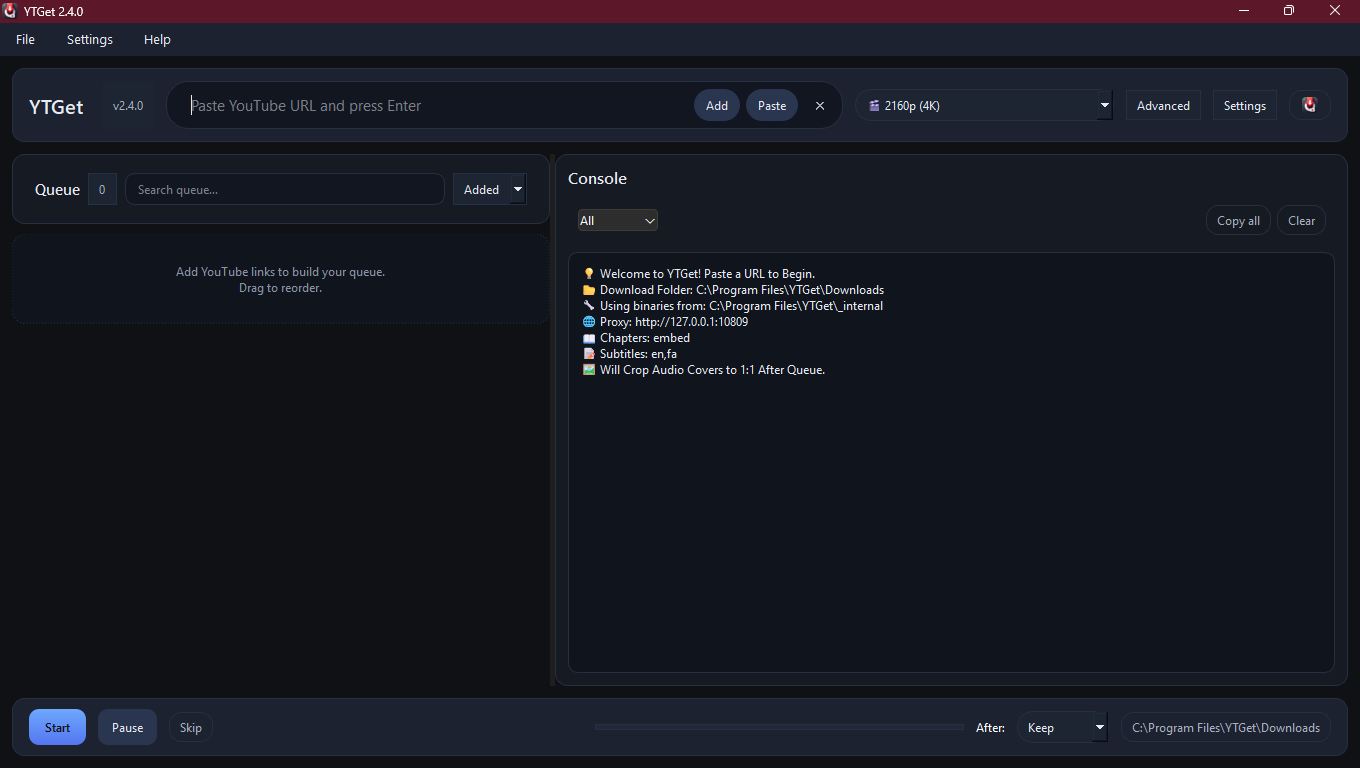Click the download progress bar

779,727
